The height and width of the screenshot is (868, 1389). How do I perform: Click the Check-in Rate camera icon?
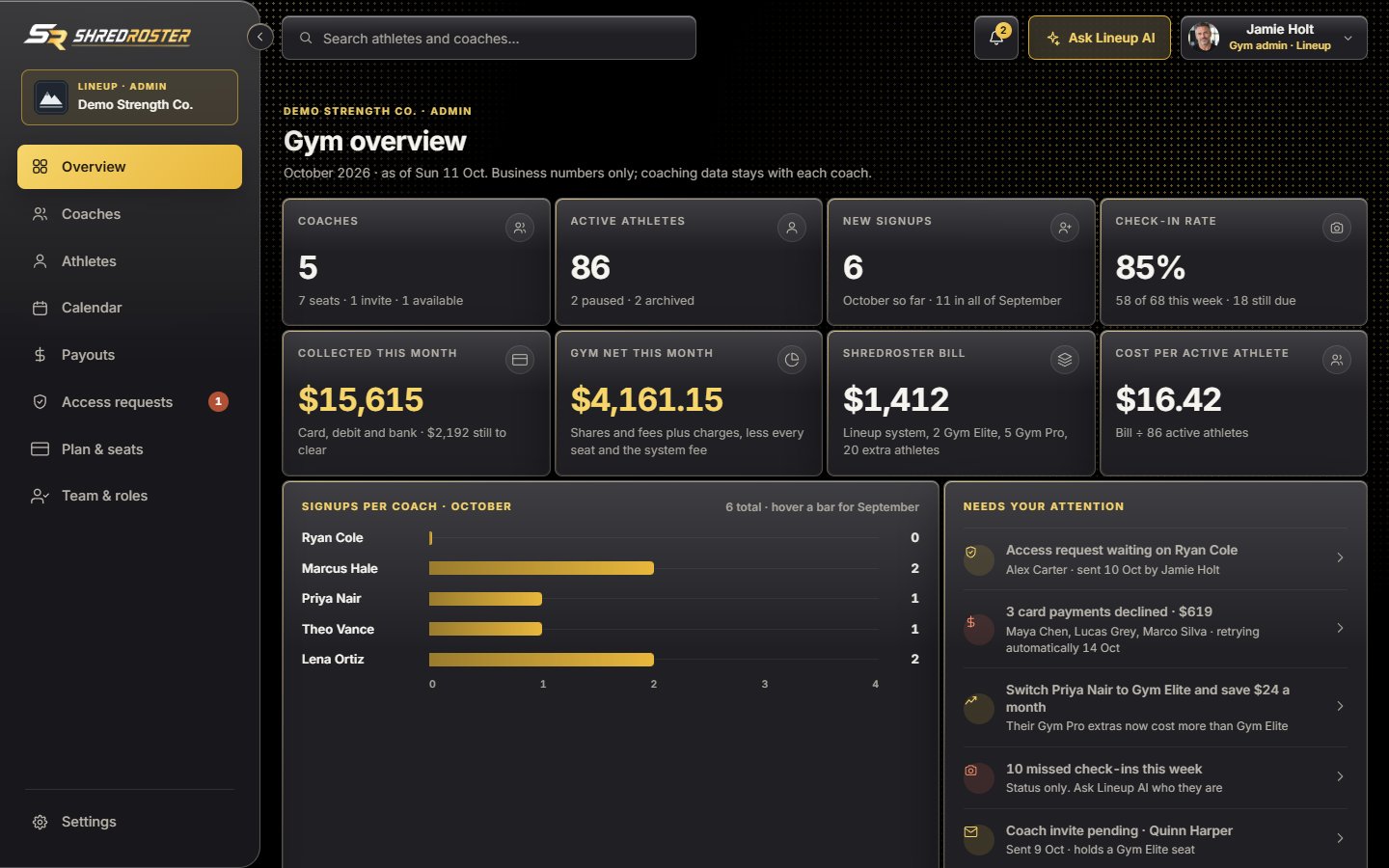coord(1337,228)
